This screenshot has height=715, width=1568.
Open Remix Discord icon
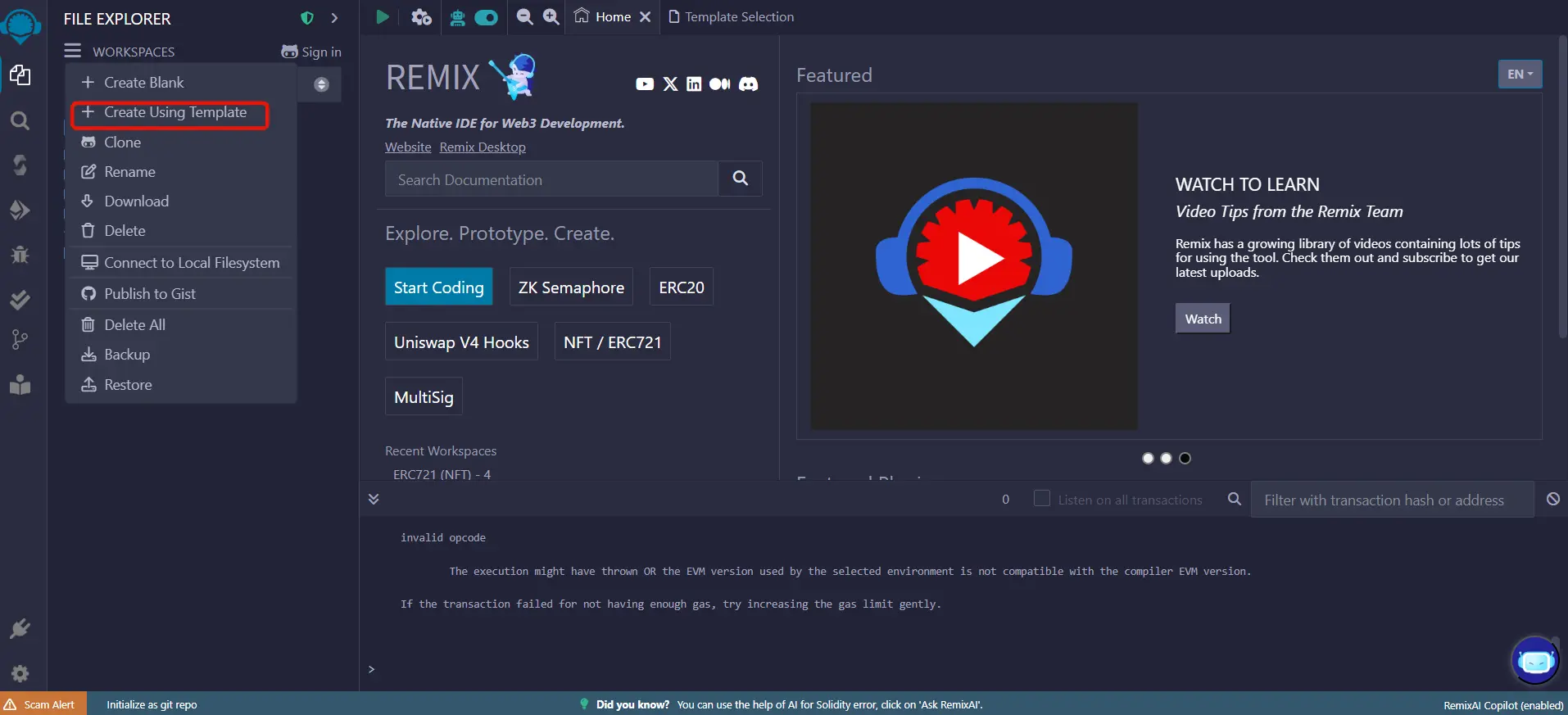(x=749, y=84)
